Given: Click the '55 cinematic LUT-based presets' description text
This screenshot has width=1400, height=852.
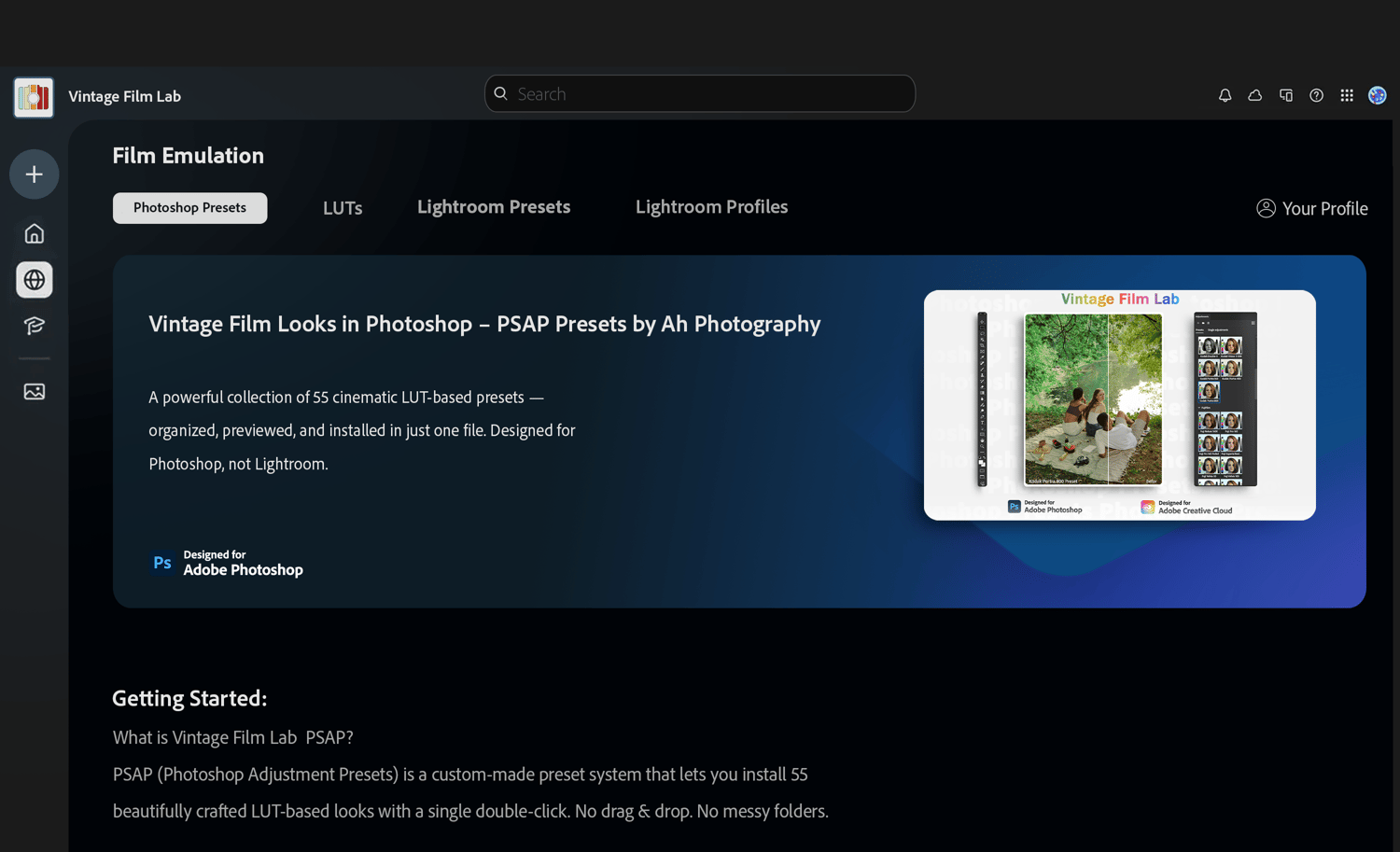Looking at the screenshot, I should click(x=362, y=430).
